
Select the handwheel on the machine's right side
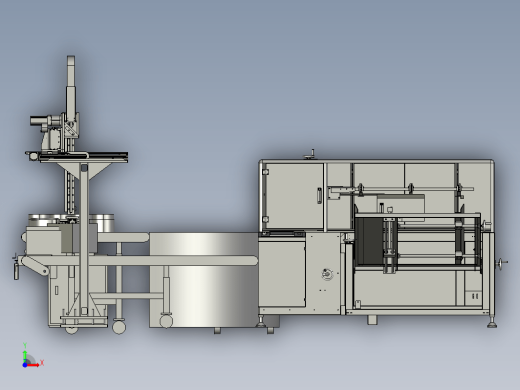pyautogui.click(x=501, y=263)
